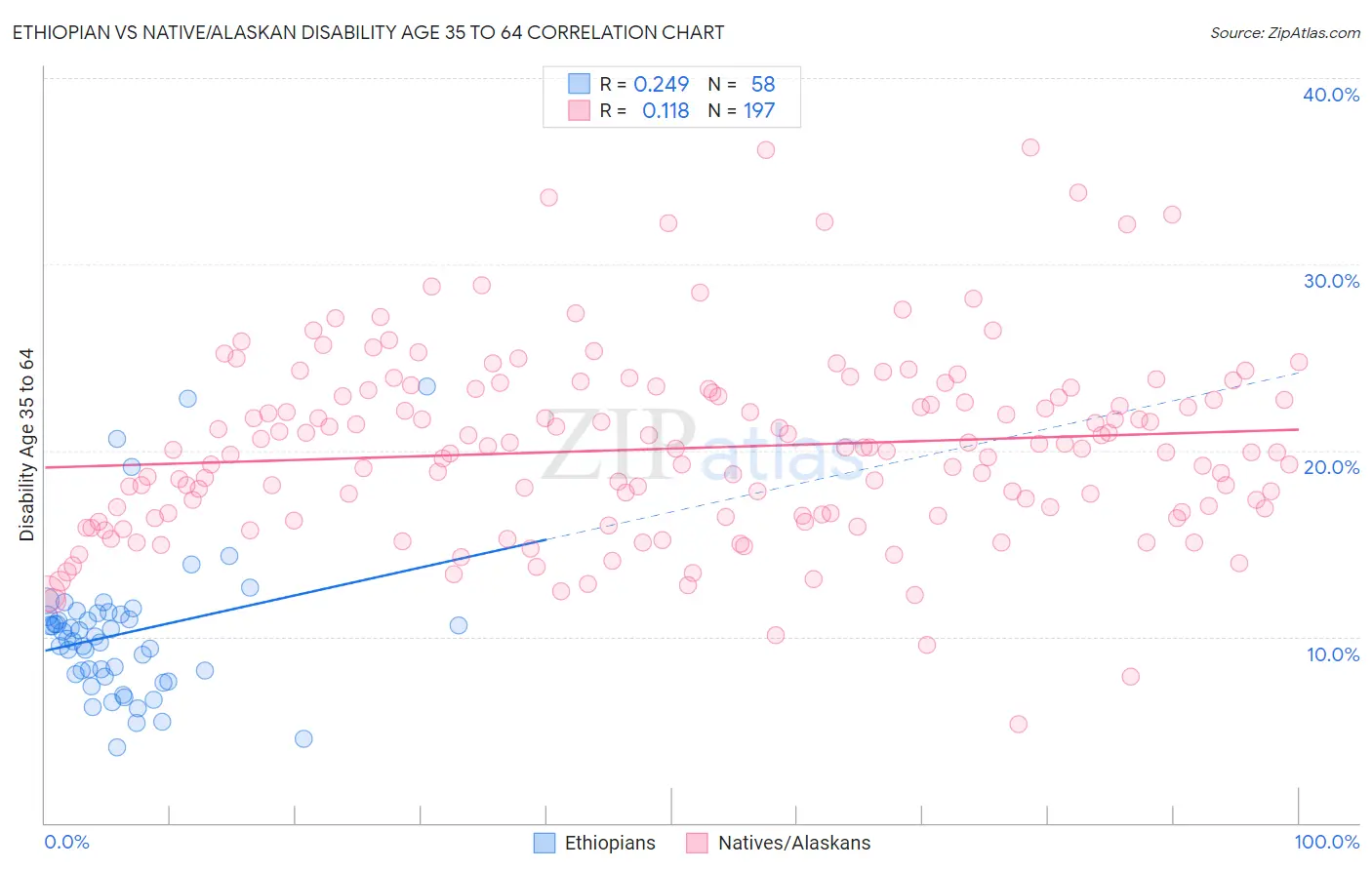Click the N = 197 value in legend
The image size is (1372, 870).
pos(742,111)
